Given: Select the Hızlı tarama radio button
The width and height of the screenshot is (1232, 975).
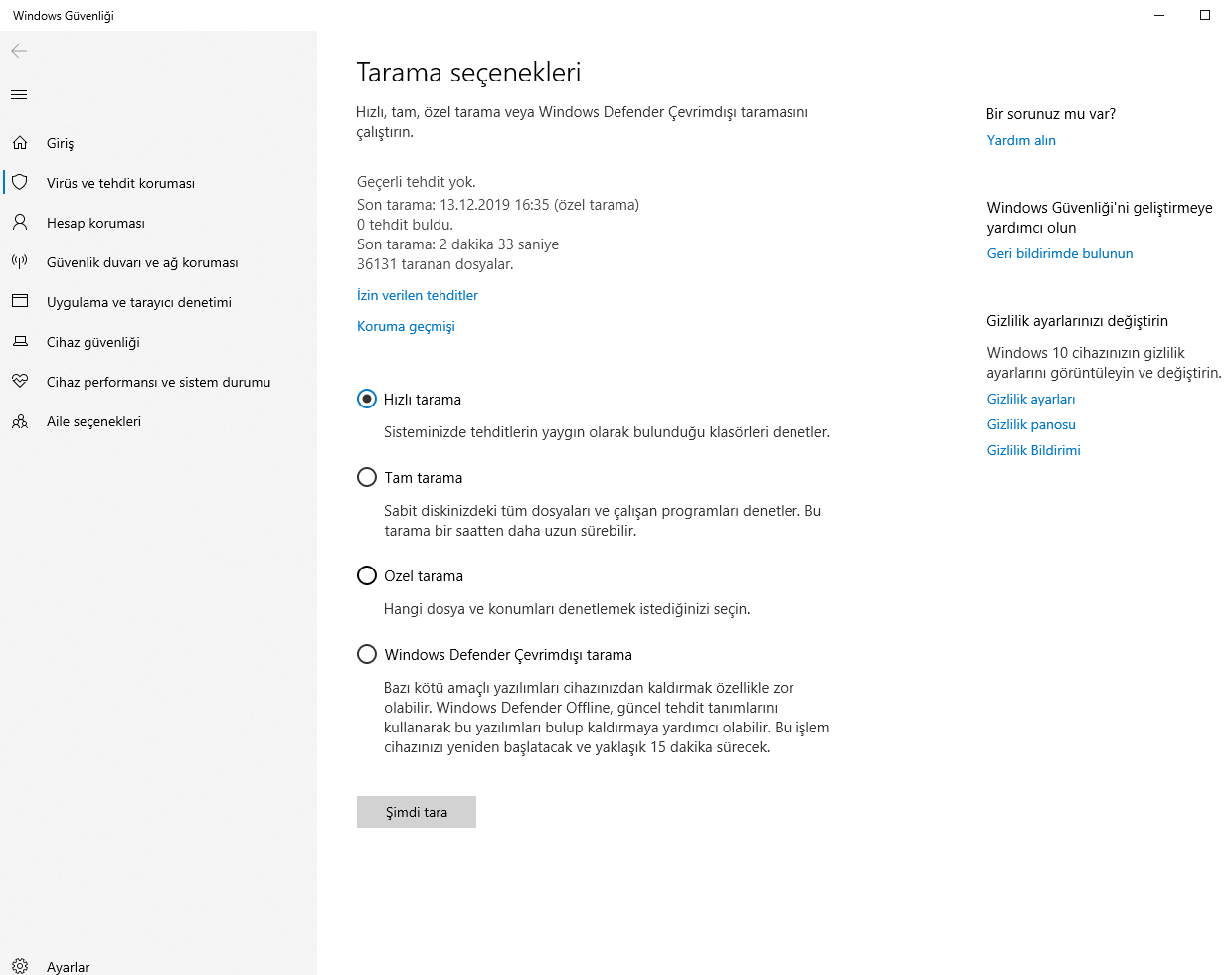Looking at the screenshot, I should 367,399.
